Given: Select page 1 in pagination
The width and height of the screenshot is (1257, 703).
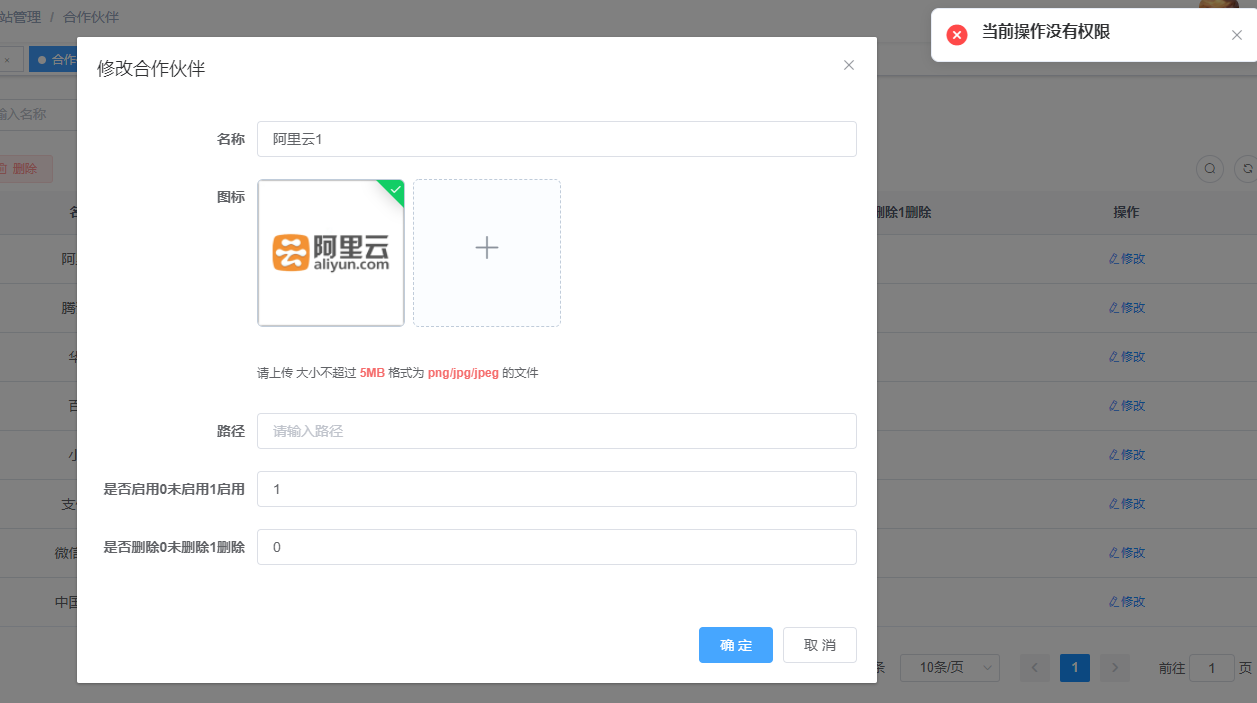Looking at the screenshot, I should (x=1075, y=667).
